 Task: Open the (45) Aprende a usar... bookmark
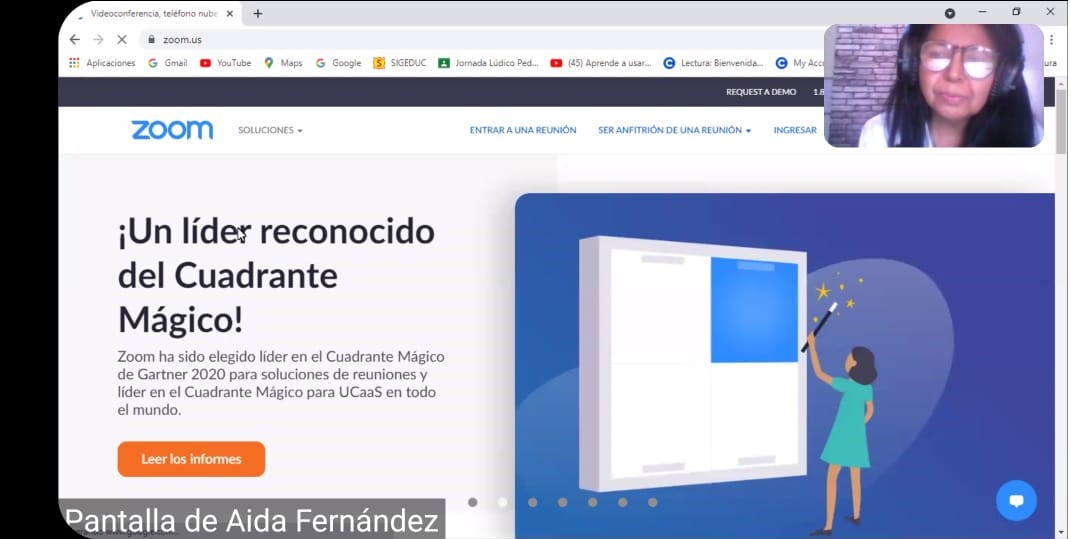coord(601,63)
